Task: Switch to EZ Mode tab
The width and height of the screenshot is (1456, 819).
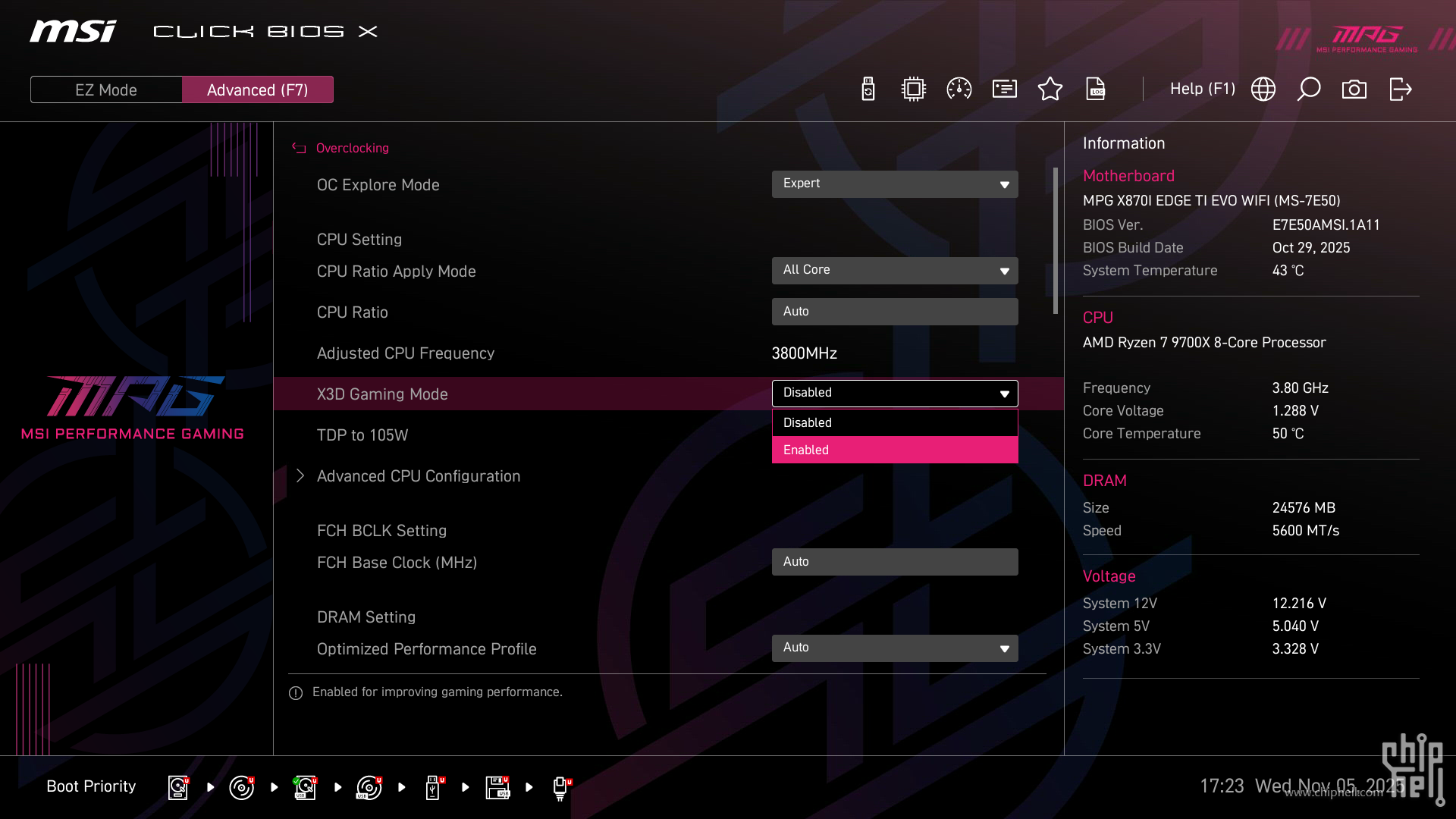Action: tap(106, 89)
